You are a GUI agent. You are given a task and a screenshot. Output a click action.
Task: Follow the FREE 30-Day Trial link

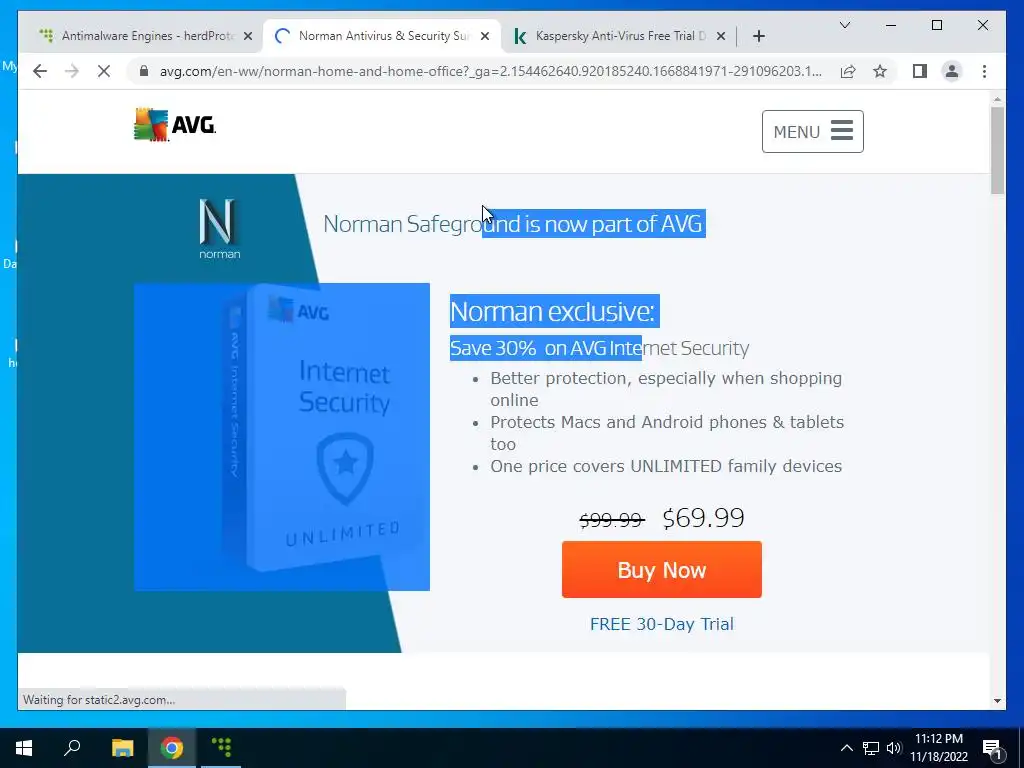[x=662, y=624]
